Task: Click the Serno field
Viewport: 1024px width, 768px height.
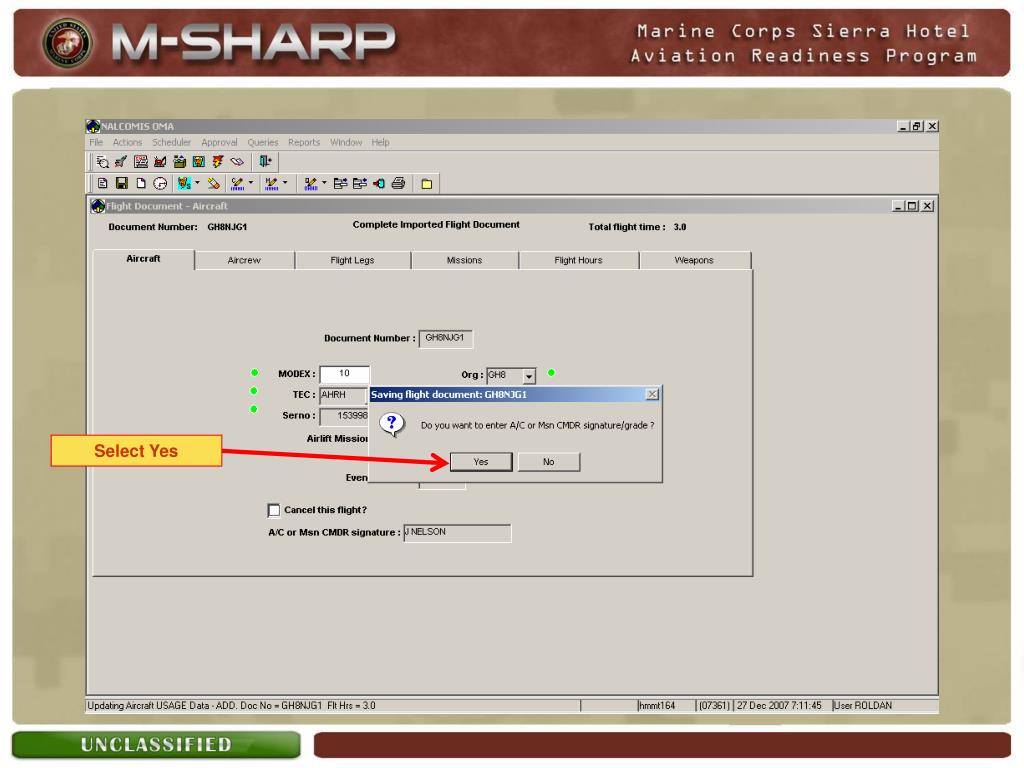Action: [x=344, y=416]
